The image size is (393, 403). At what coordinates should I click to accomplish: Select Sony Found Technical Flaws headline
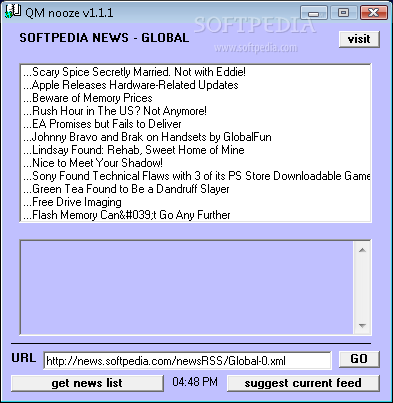tap(196, 176)
